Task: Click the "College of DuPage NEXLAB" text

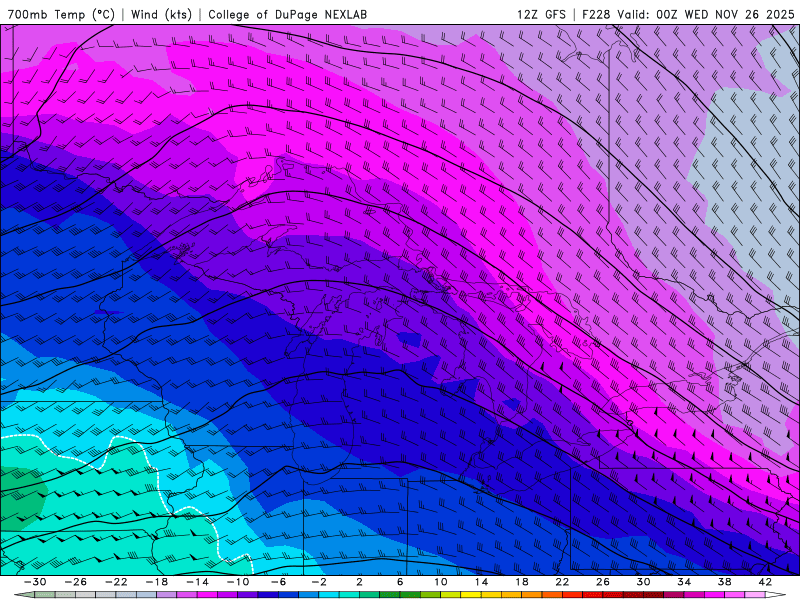Action: (287, 14)
